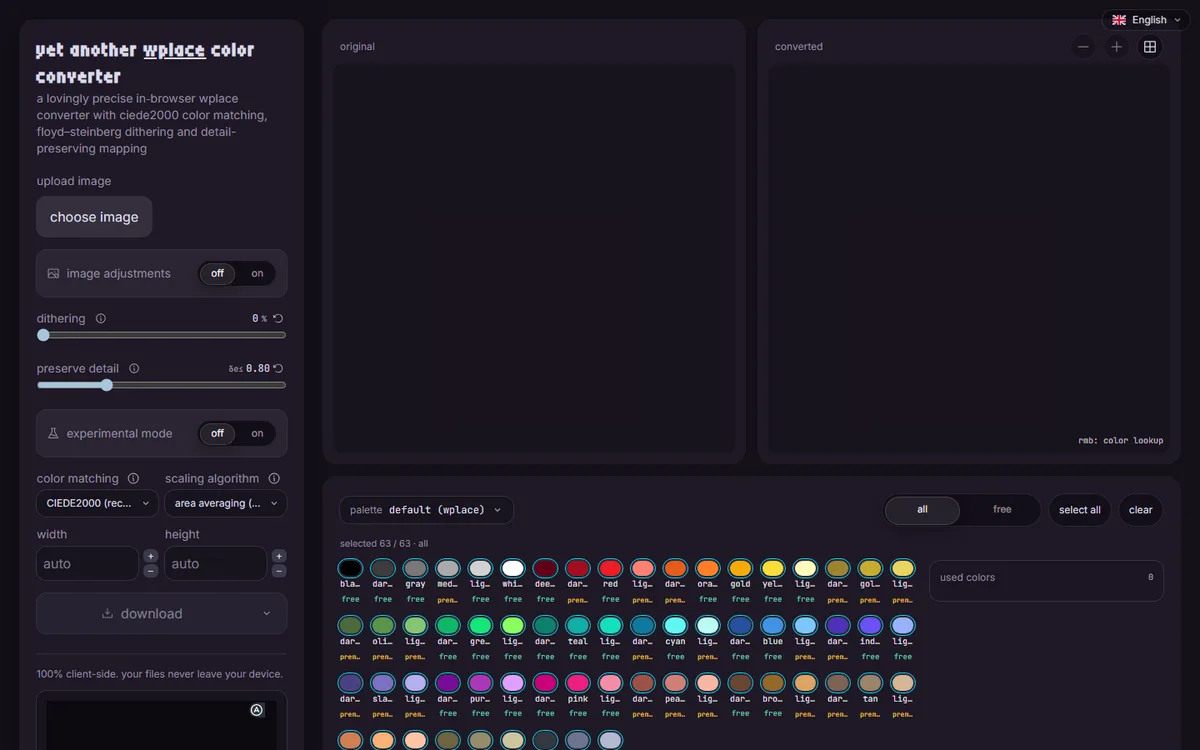This screenshot has width=1200, height=750.
Task: Click the empty original image preview area
Action: click(x=534, y=259)
